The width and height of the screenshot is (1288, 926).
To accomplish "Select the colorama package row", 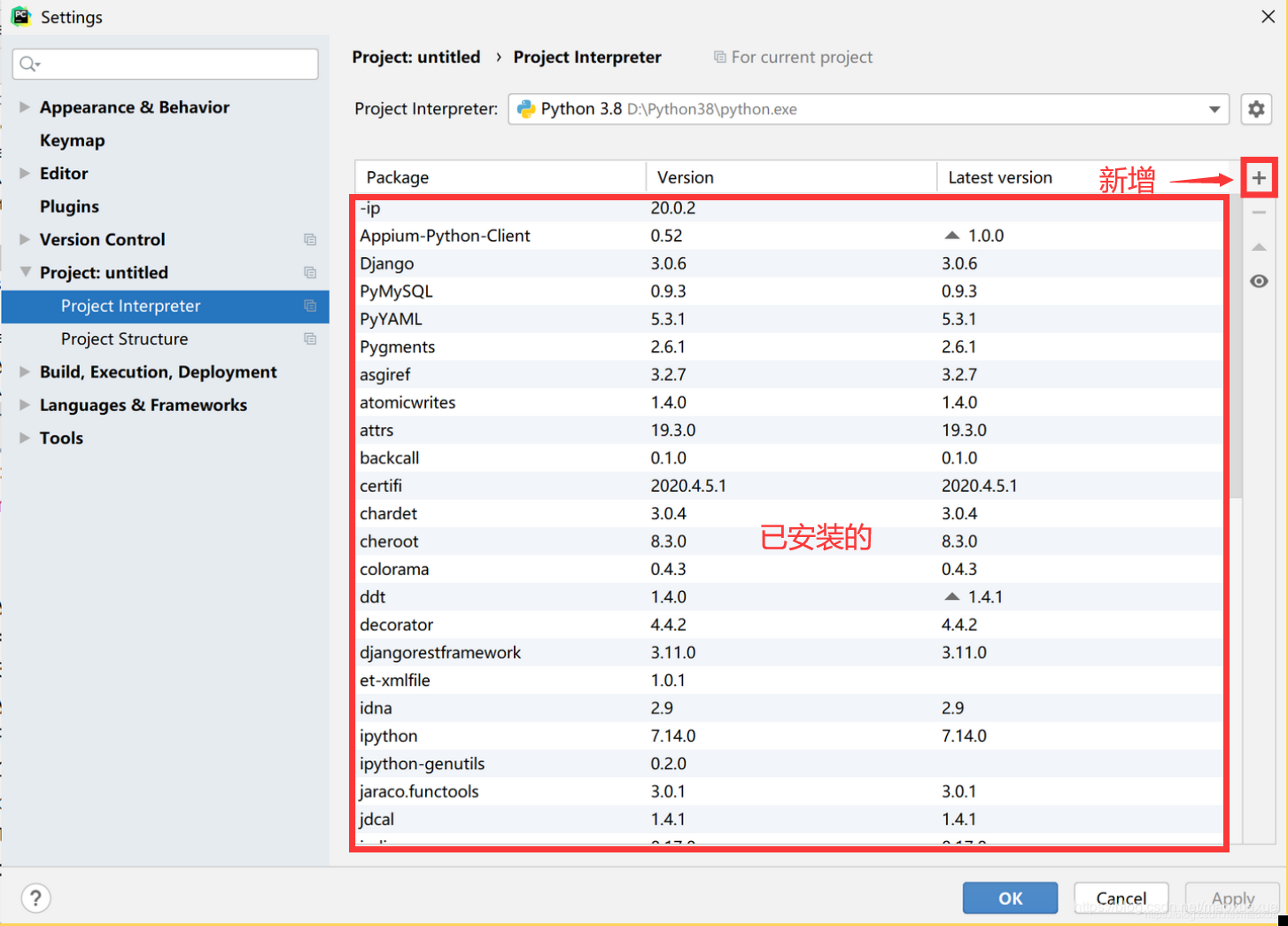I will coord(790,569).
